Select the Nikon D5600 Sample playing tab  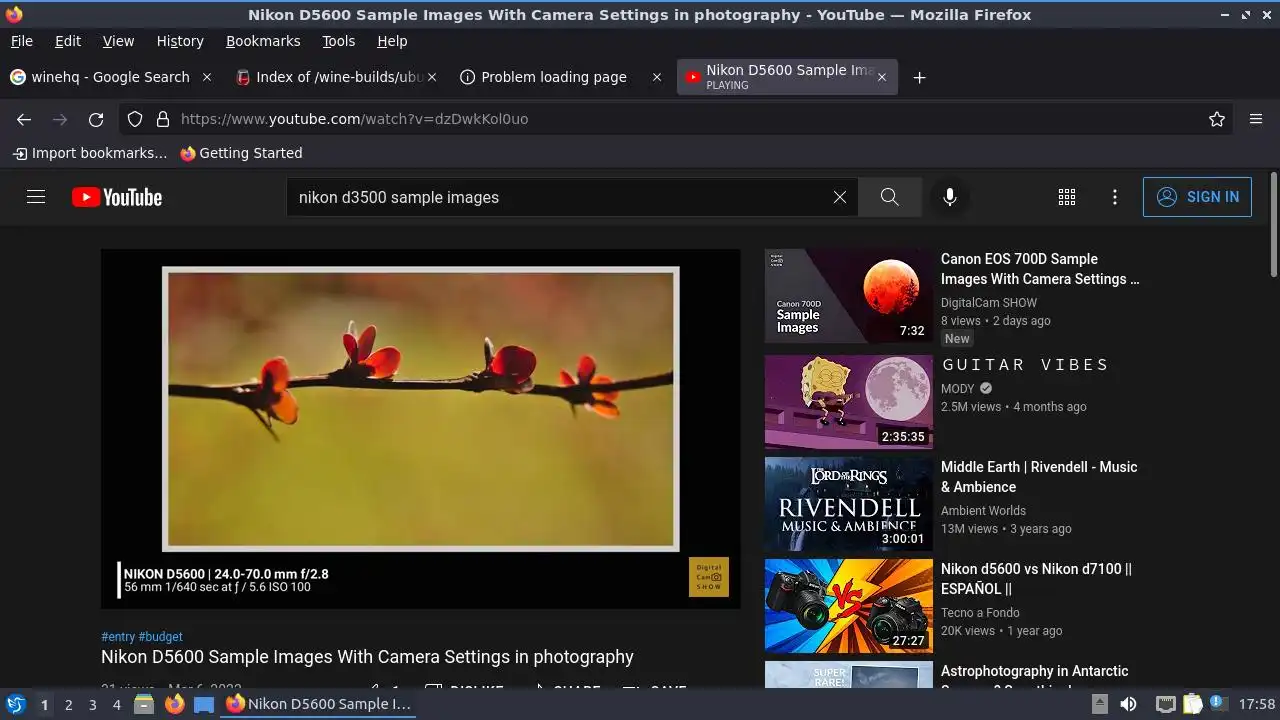788,77
